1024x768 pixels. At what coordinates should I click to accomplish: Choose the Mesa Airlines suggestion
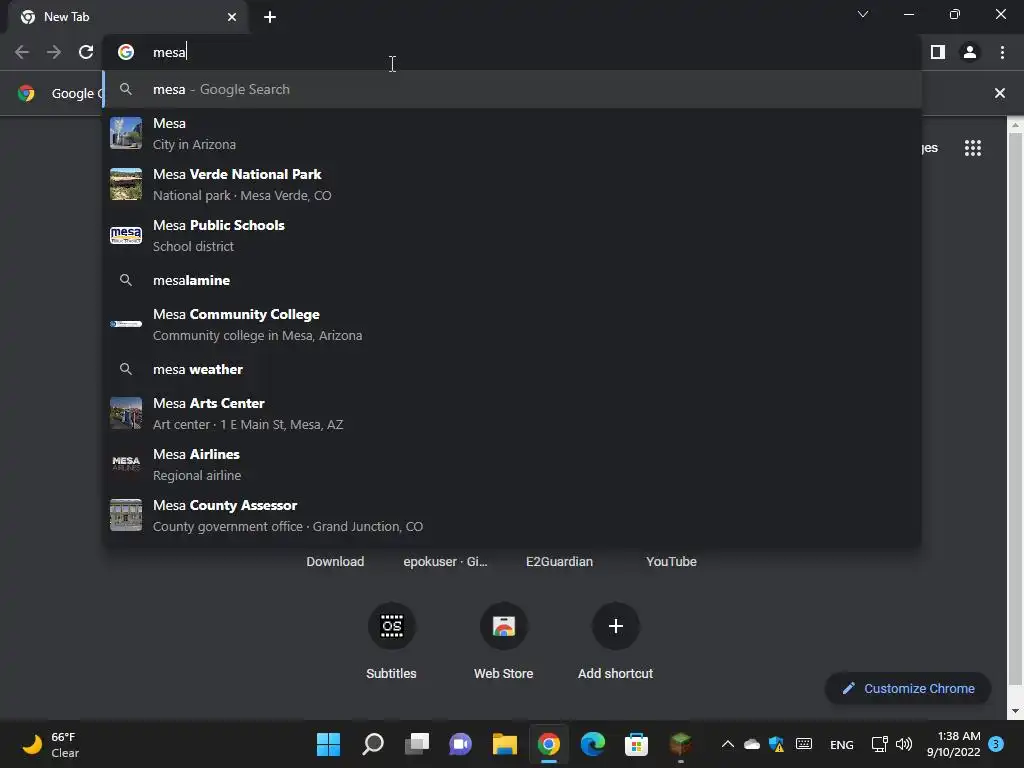pyautogui.click(x=512, y=465)
